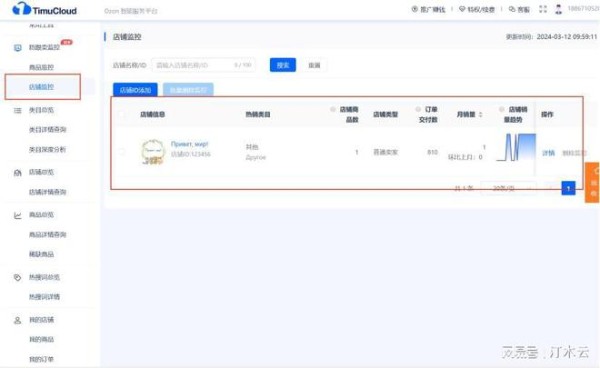Click the 我的店铺 section label

(x=41, y=320)
